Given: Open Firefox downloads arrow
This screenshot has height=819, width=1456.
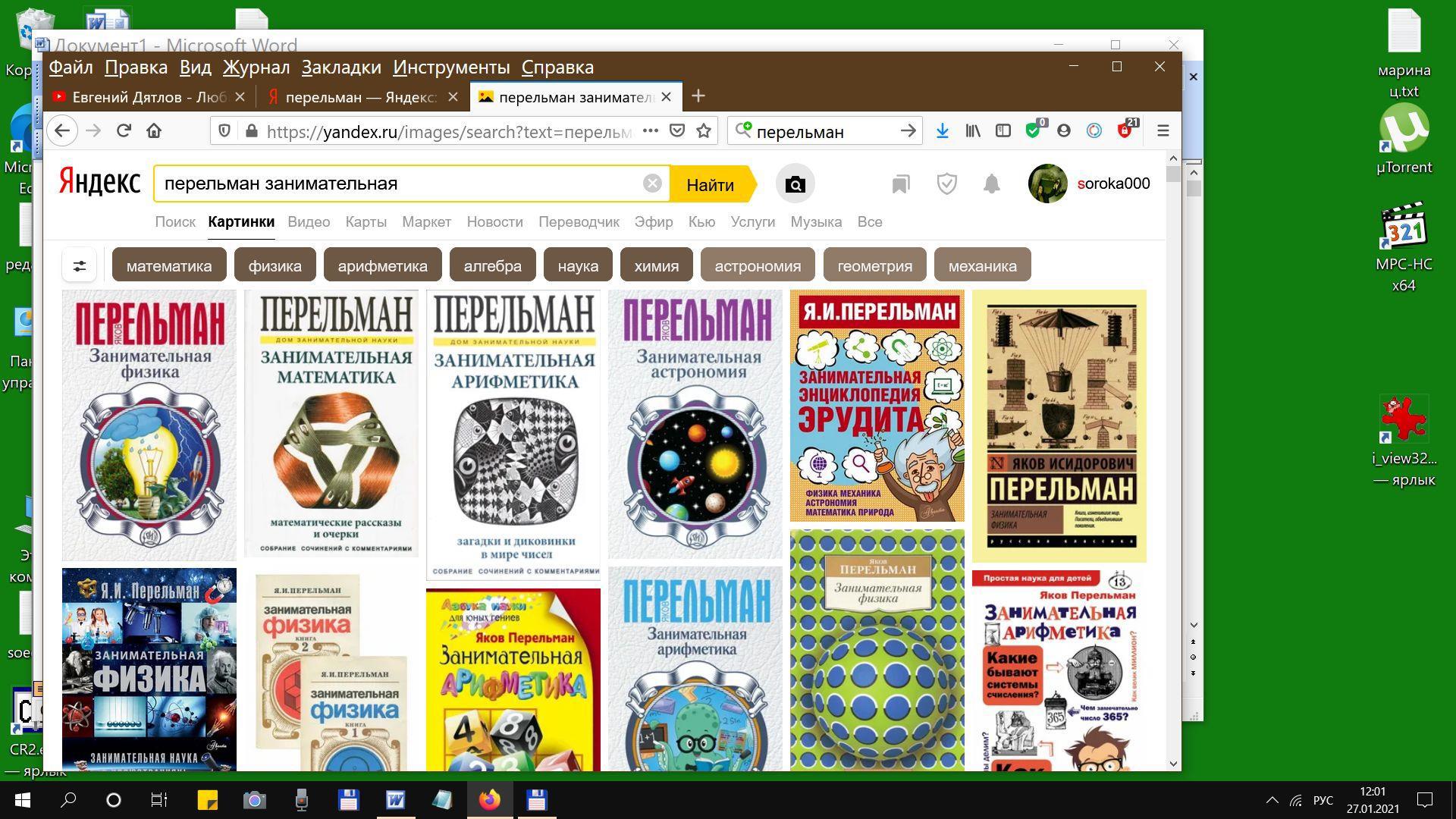Looking at the screenshot, I should (x=942, y=131).
